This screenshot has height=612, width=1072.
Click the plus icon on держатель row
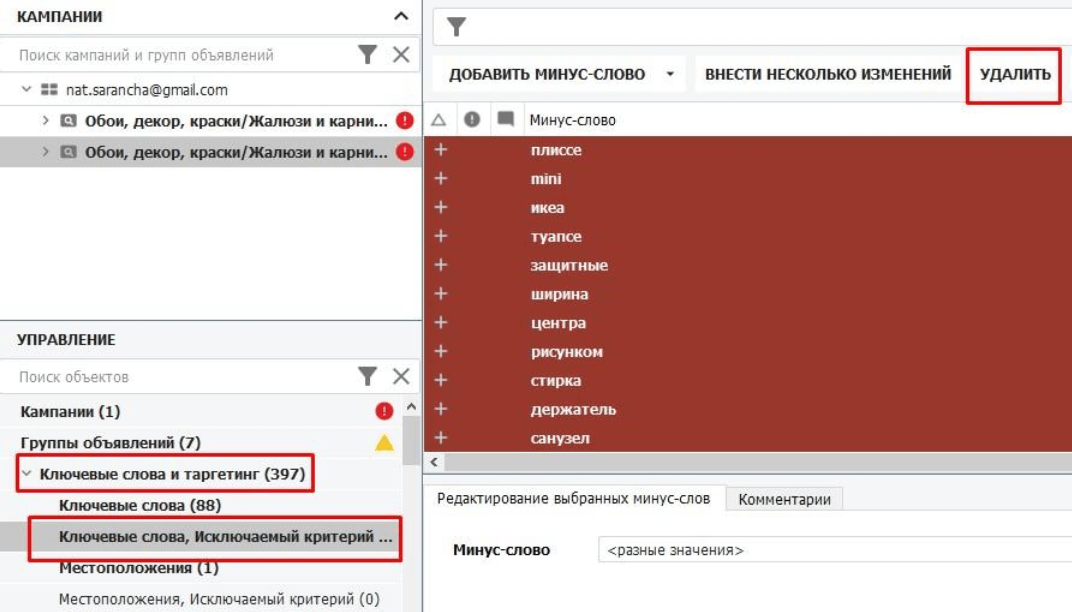(x=441, y=409)
